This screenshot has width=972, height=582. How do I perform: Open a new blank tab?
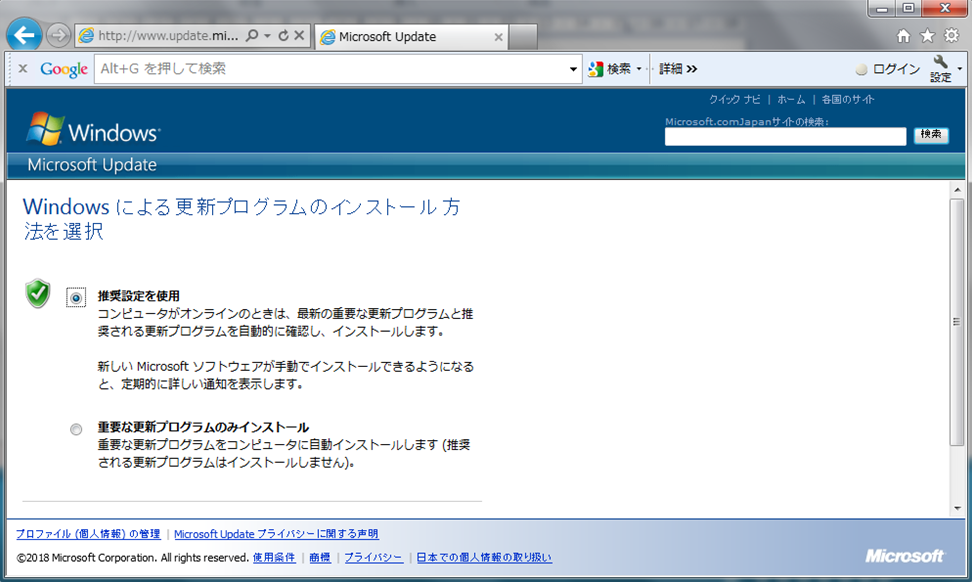point(523,37)
